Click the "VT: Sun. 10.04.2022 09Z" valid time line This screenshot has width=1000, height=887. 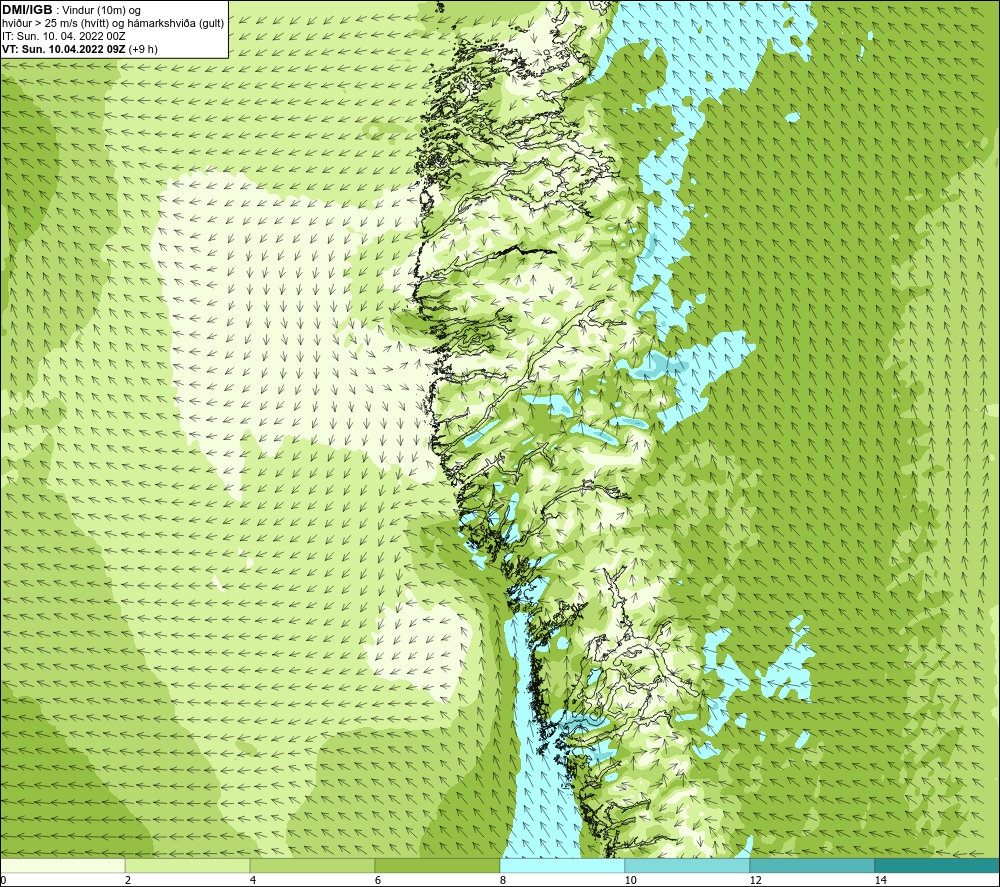80,49
